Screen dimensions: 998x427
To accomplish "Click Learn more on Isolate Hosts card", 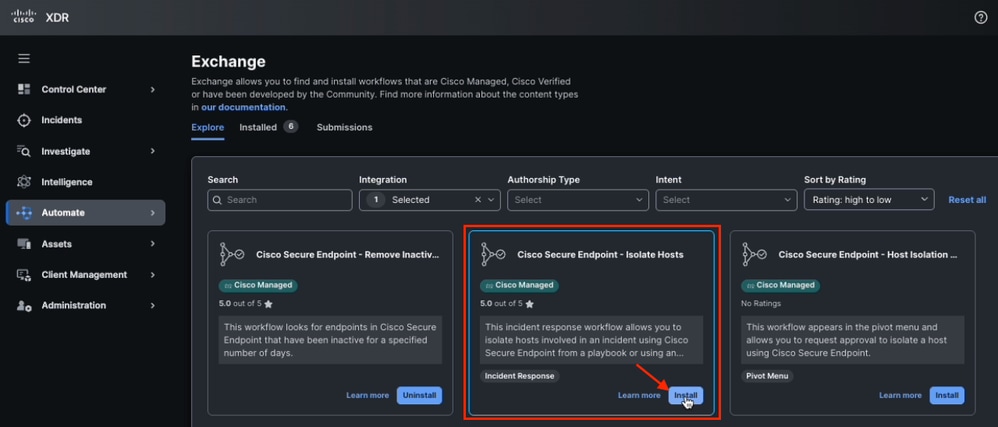I will [x=639, y=395].
